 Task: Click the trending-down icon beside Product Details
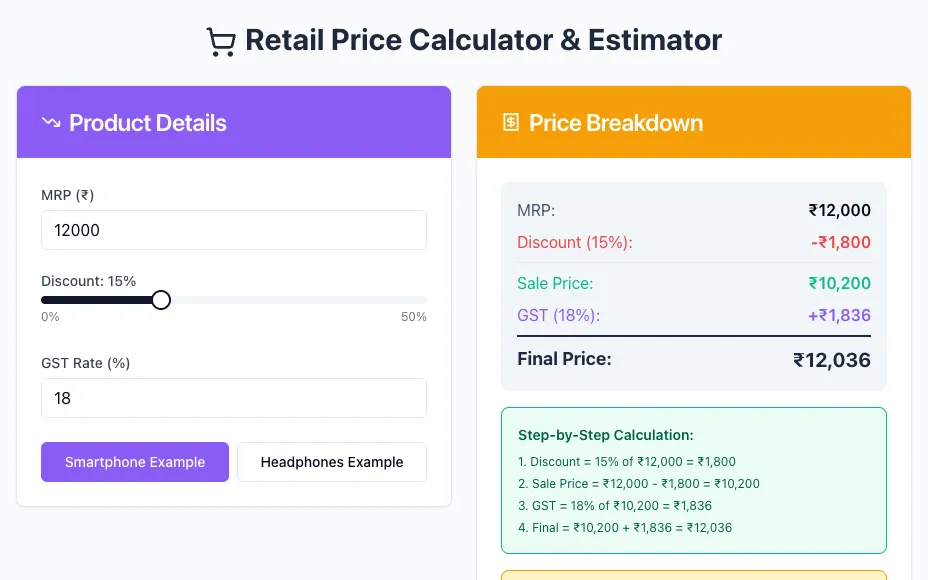pyautogui.click(x=51, y=123)
